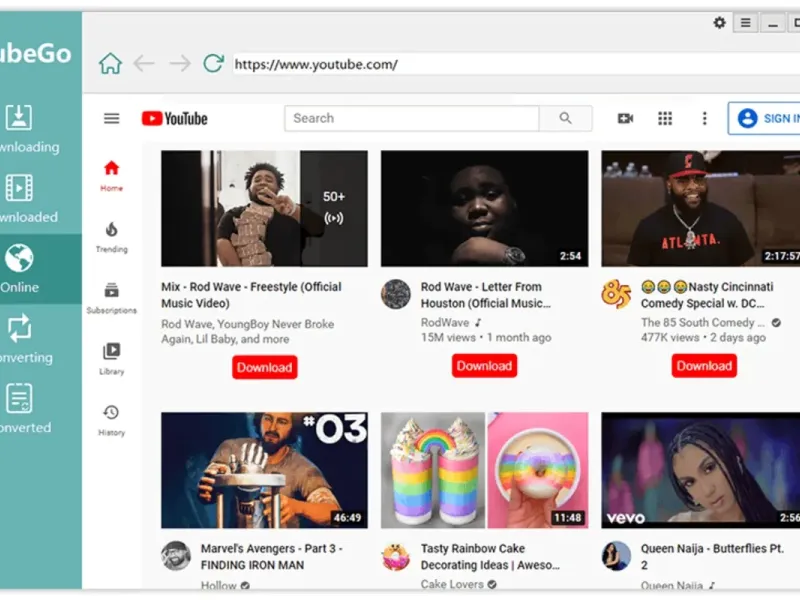
Task: Select Home in the YouTube sidebar
Action: point(111,176)
